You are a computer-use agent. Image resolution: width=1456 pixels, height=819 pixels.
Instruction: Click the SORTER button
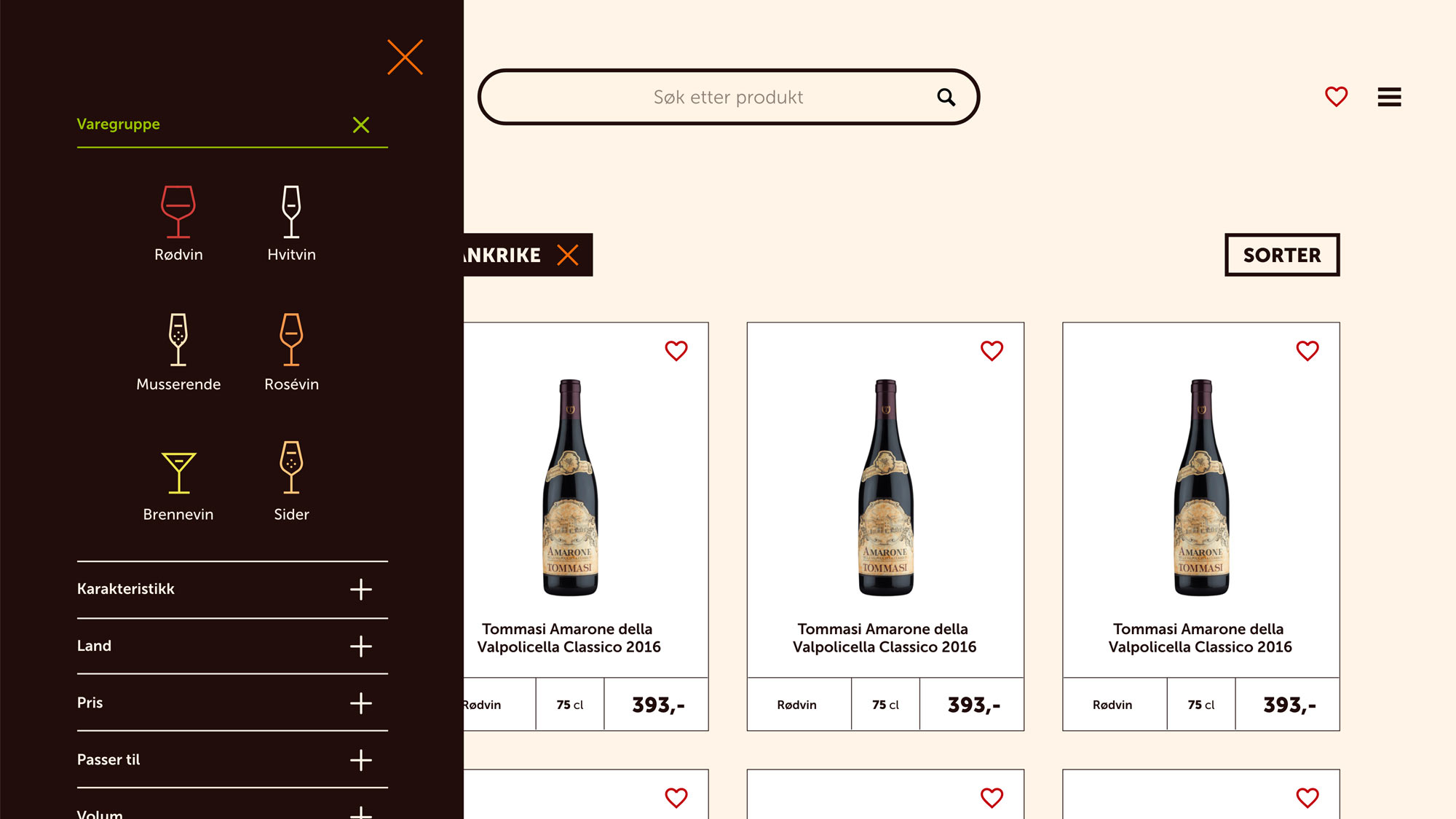tap(1282, 255)
